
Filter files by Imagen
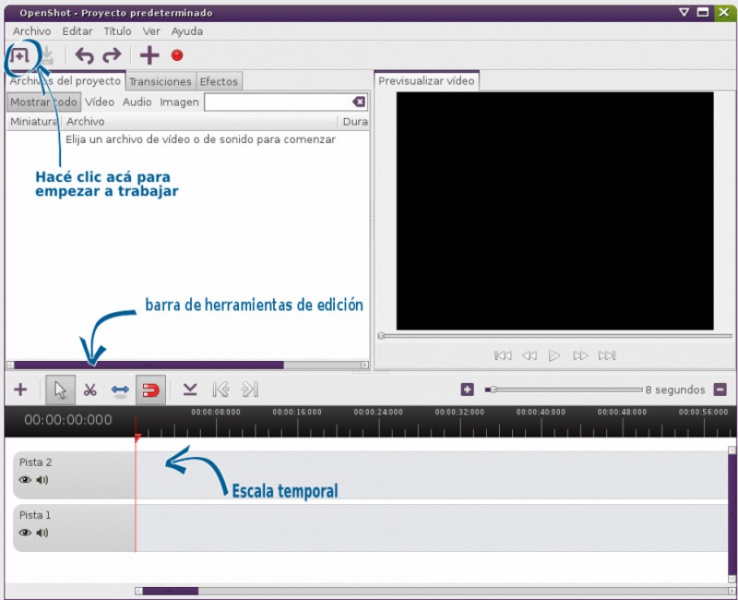tap(179, 102)
